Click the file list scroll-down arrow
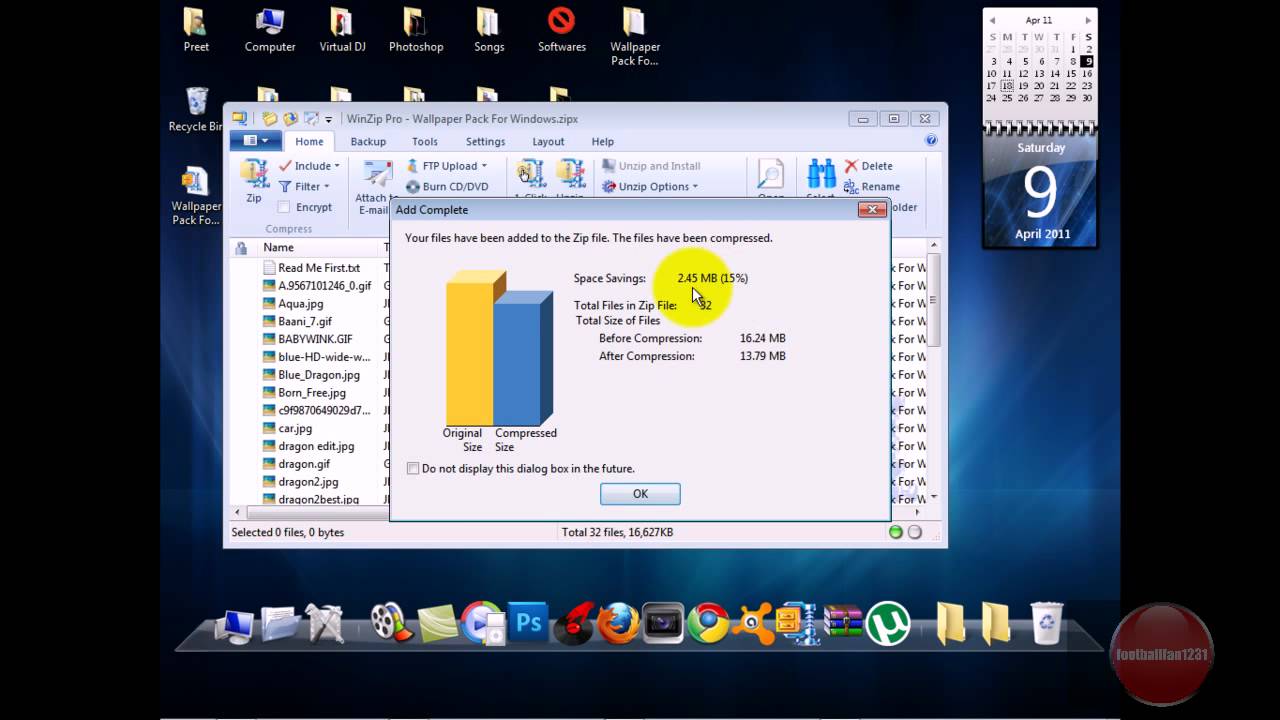This screenshot has height=720, width=1280. (x=934, y=497)
